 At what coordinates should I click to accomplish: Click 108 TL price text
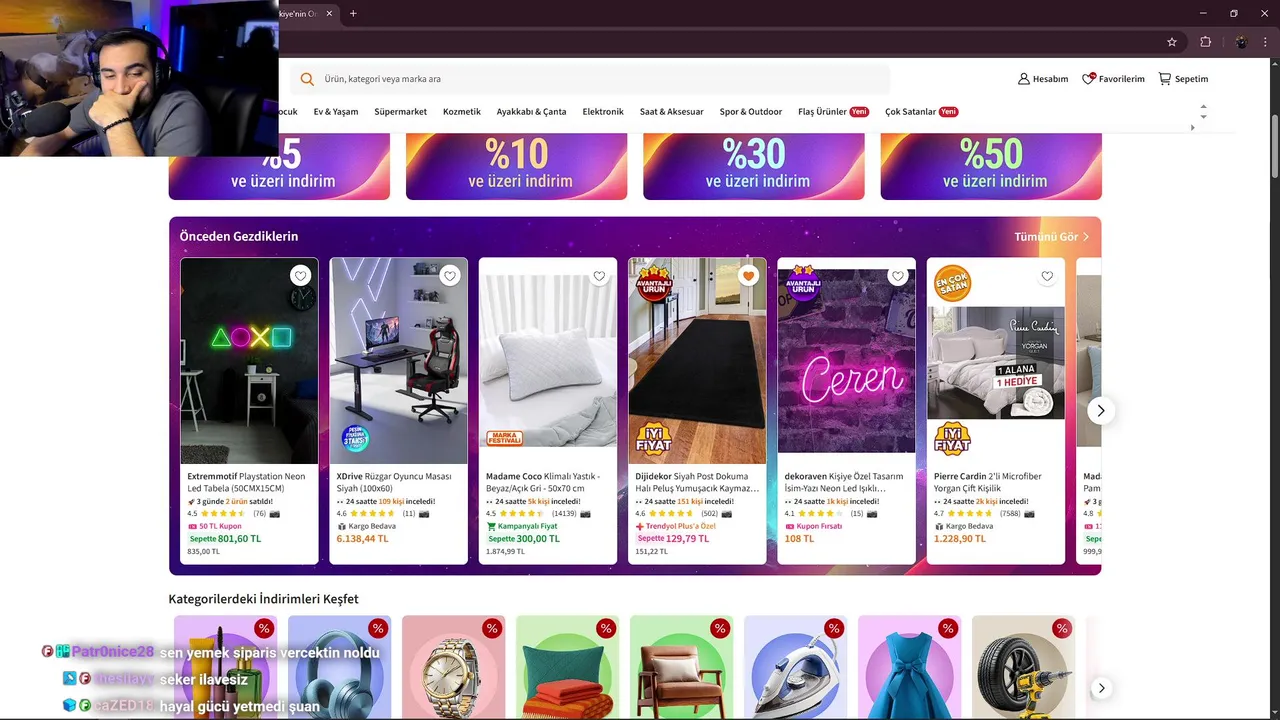(x=799, y=538)
